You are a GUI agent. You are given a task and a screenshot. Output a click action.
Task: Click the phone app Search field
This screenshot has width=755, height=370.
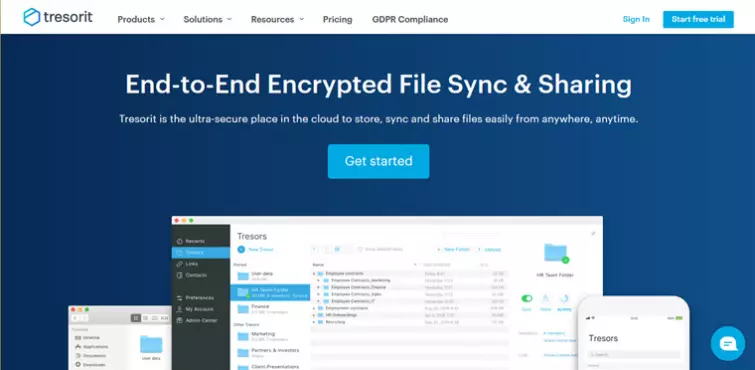pyautogui.click(x=633, y=355)
